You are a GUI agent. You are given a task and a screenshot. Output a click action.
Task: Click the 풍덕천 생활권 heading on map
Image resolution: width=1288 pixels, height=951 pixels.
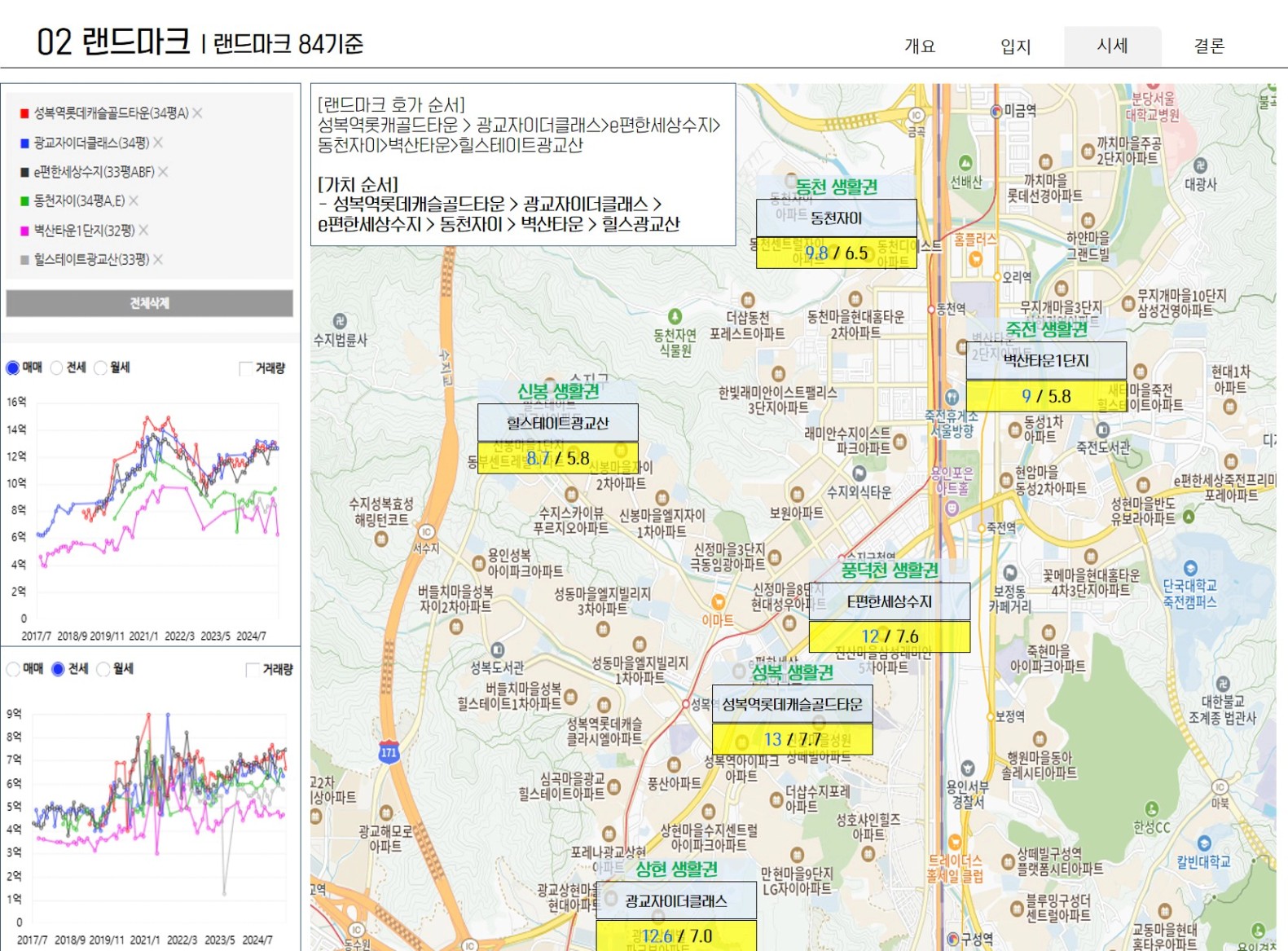[890, 570]
